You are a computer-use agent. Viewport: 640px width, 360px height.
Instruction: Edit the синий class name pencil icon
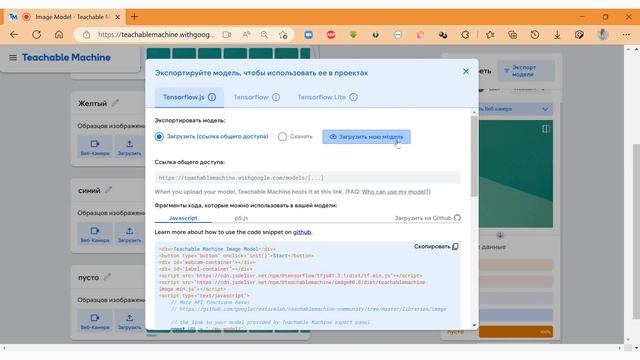(x=109, y=190)
